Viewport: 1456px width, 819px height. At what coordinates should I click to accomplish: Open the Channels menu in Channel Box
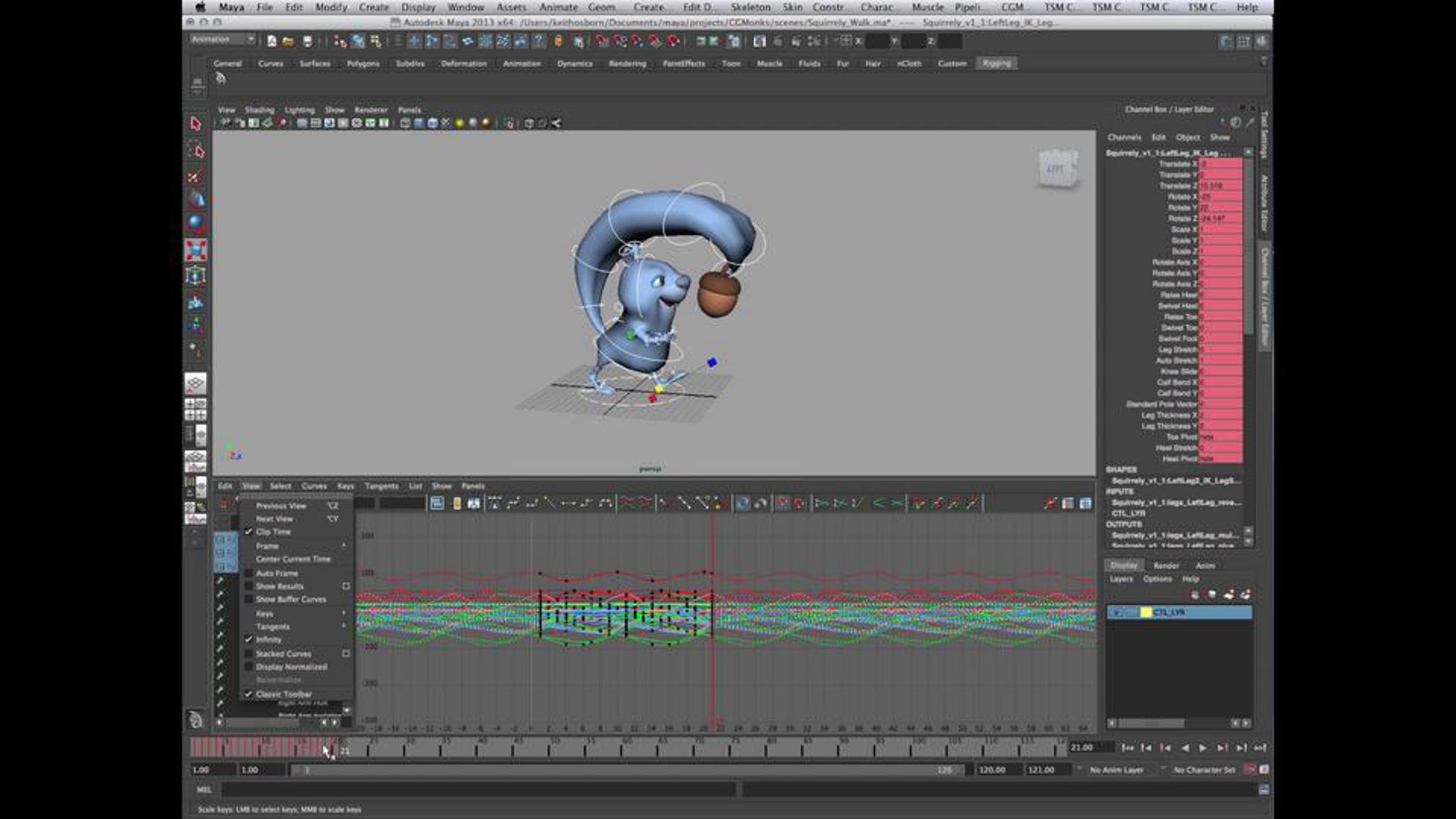click(x=1124, y=138)
